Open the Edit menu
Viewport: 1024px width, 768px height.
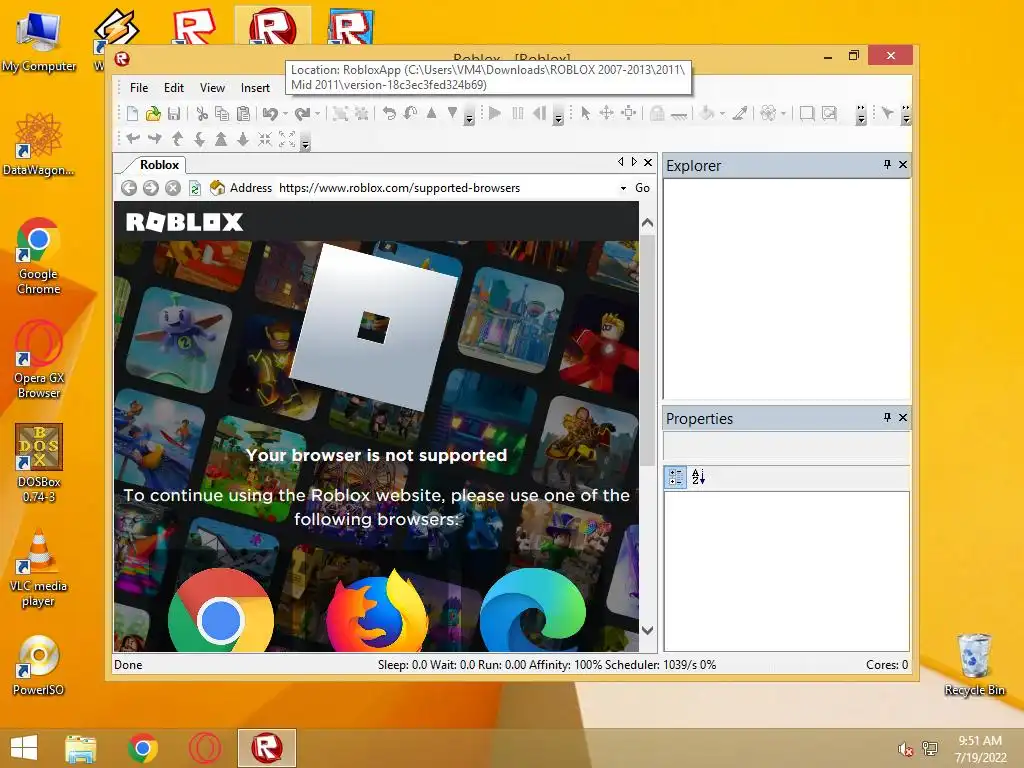click(x=174, y=88)
